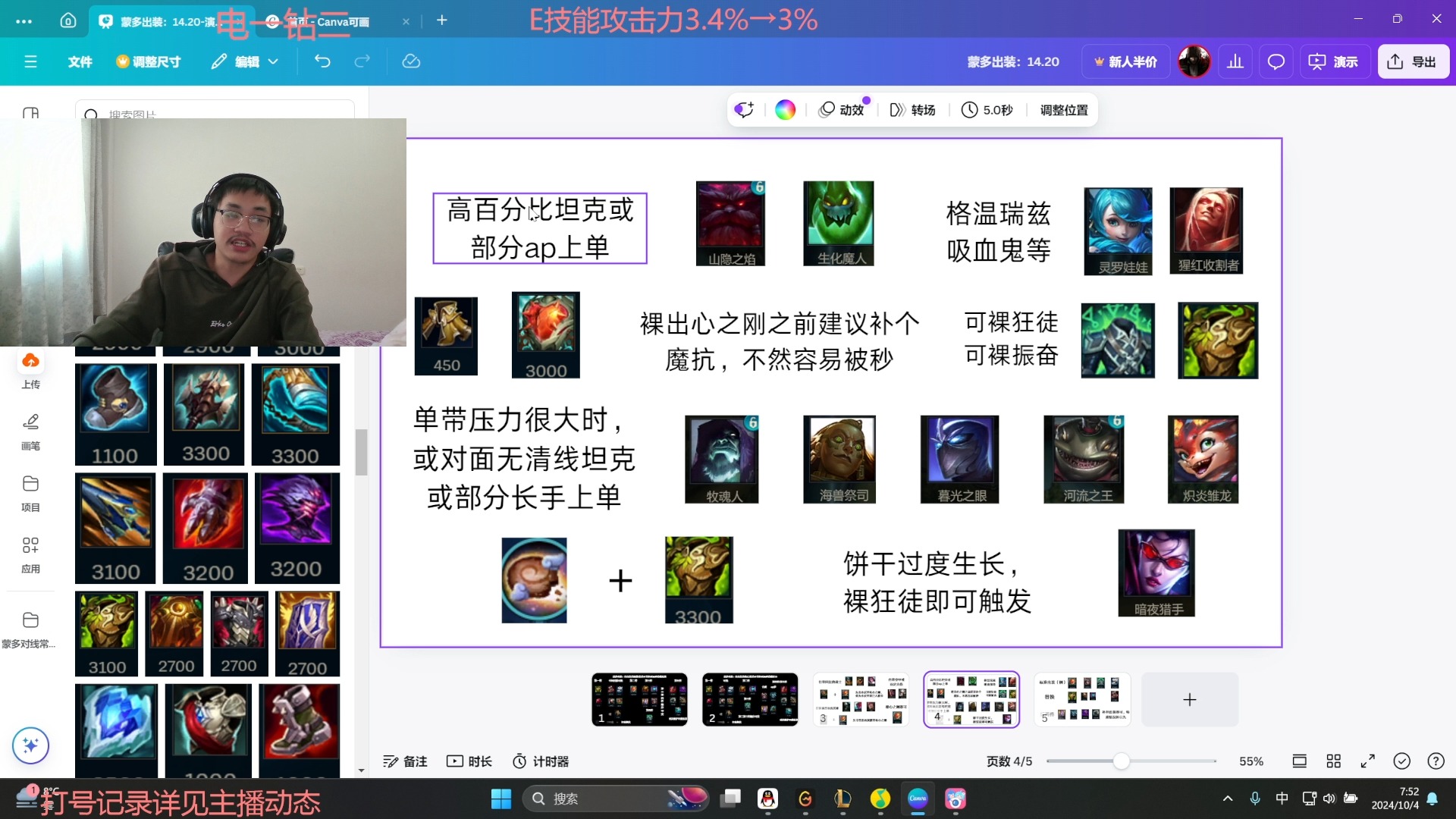
Task: Open the hamburger main menu
Action: [x=30, y=61]
